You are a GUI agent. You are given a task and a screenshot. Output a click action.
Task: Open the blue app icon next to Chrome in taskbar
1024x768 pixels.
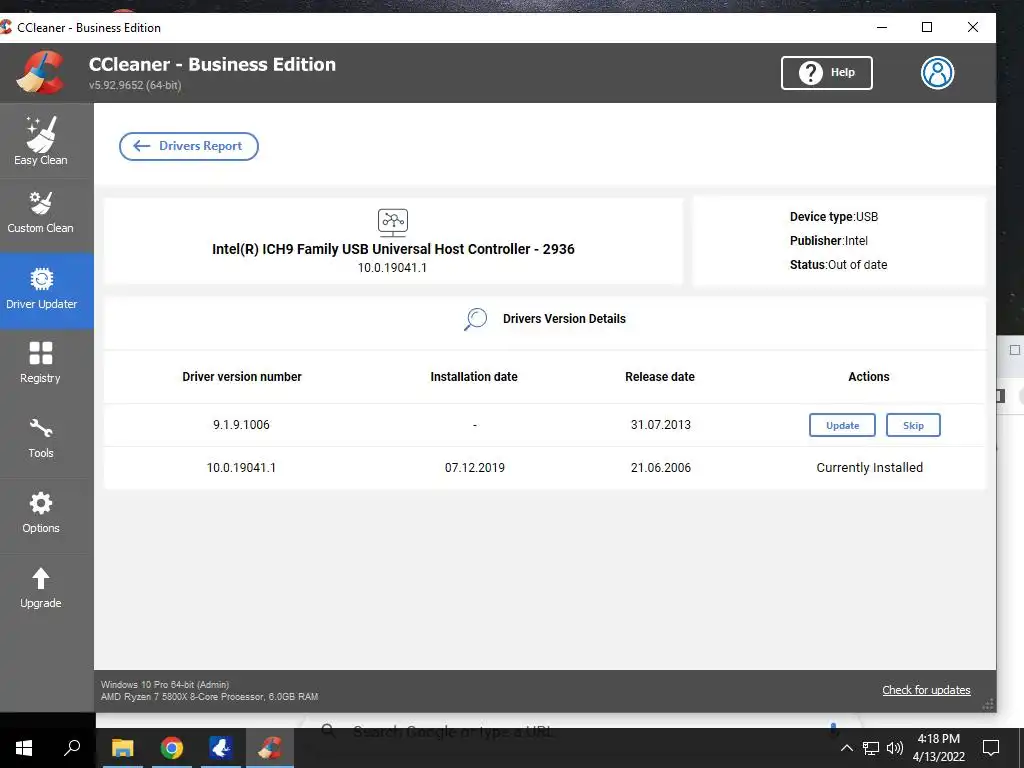click(221, 748)
